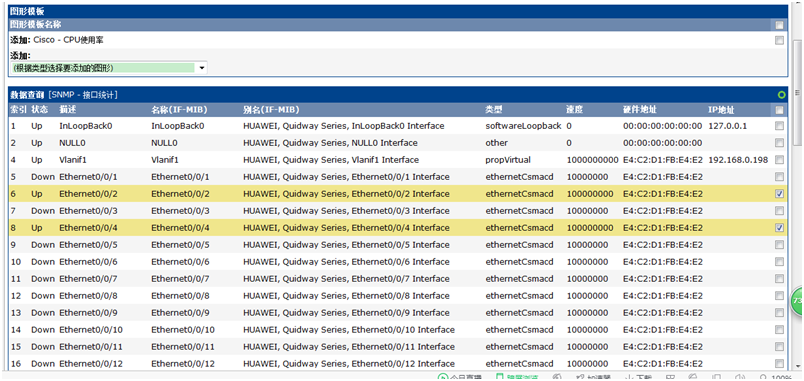Image resolution: width=804 pixels, height=381 pixels.
Task: Click the 图形模板 section title
Action: tap(27, 10)
